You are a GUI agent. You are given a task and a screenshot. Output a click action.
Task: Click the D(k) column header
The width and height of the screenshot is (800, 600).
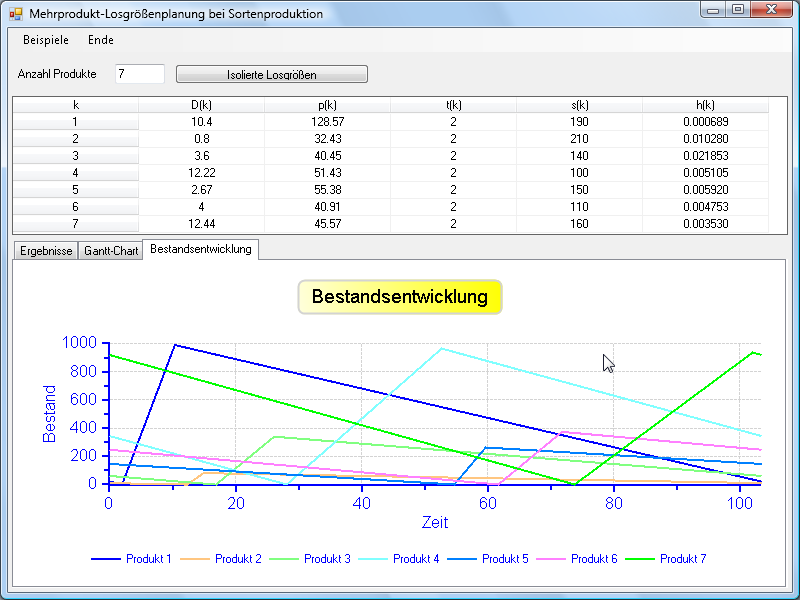pos(201,105)
